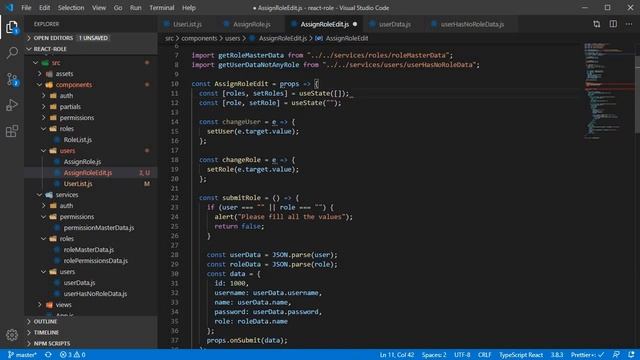Switch to the AssignRole.js tab

[x=251, y=24]
